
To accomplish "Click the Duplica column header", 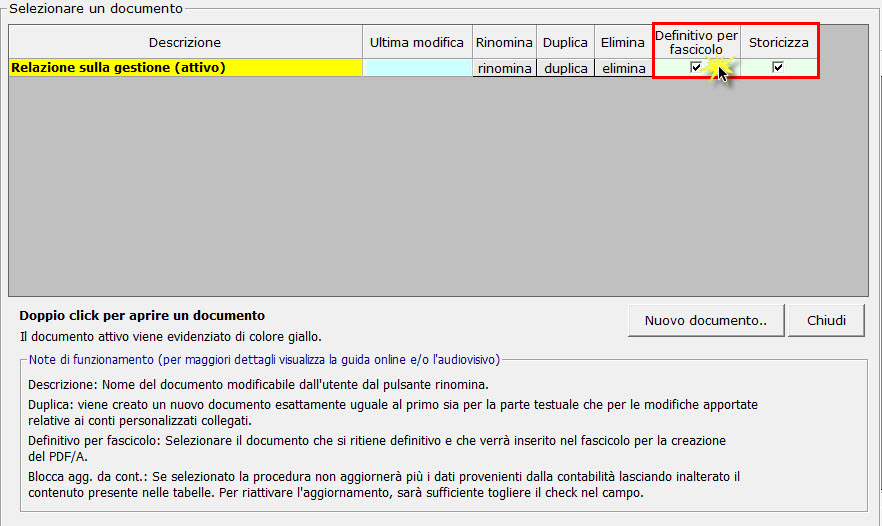I will (x=565, y=43).
